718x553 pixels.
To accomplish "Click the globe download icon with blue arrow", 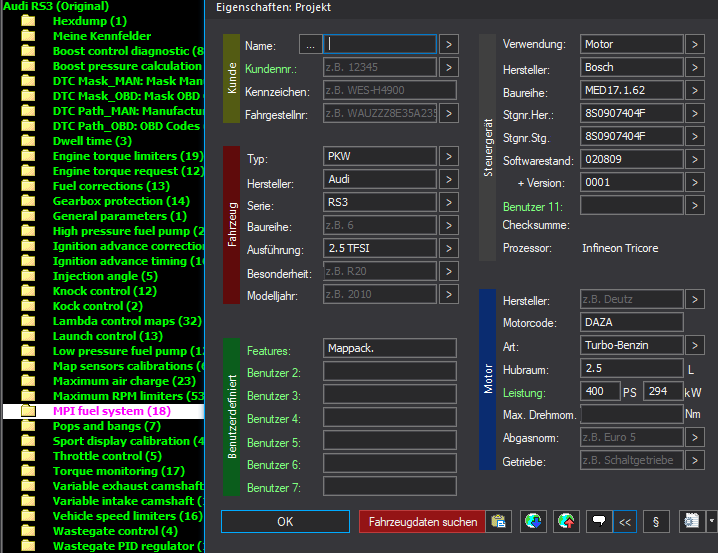I will click(533, 521).
